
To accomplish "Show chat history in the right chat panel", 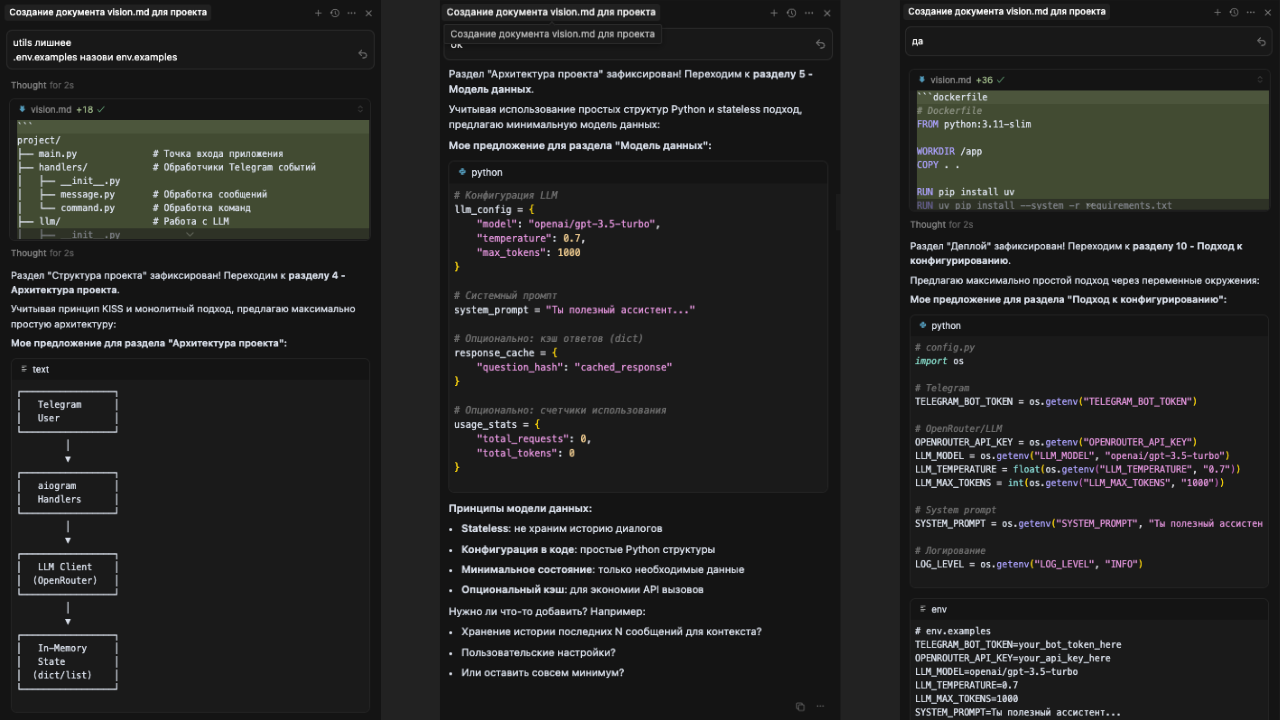I will point(1234,12).
